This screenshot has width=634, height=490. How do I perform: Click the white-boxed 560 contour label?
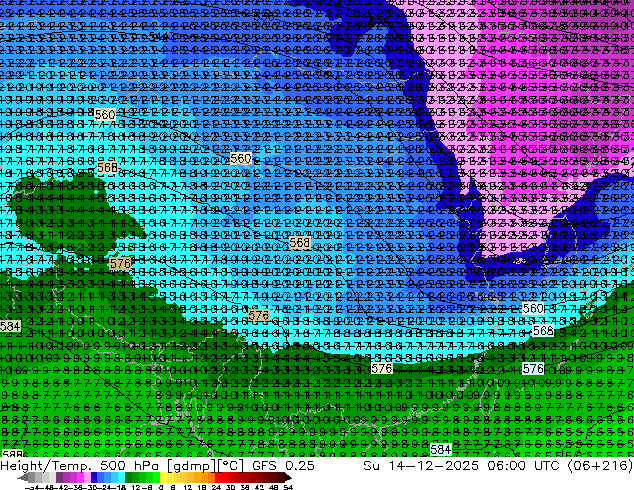pos(533,309)
